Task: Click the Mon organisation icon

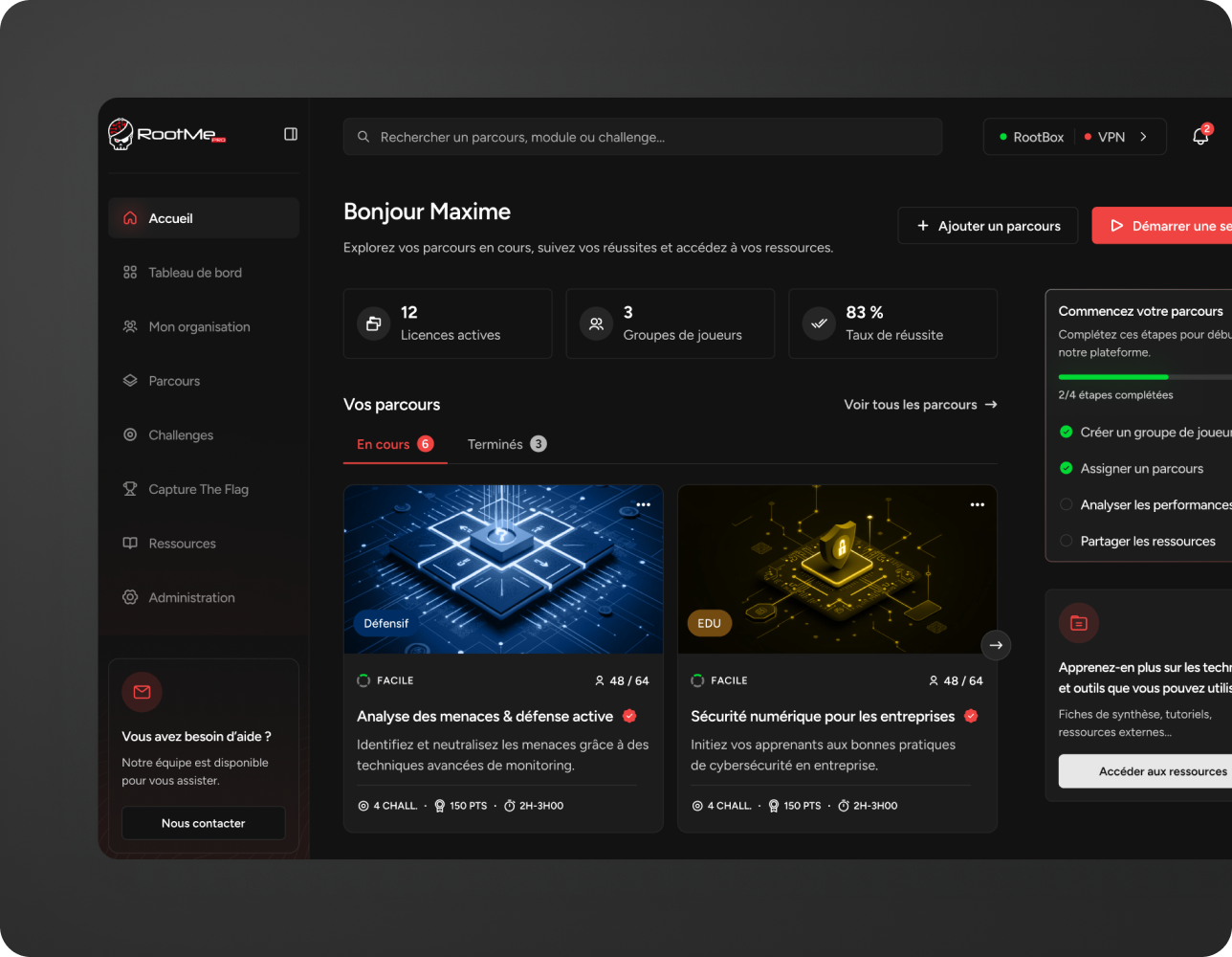Action: (x=129, y=326)
